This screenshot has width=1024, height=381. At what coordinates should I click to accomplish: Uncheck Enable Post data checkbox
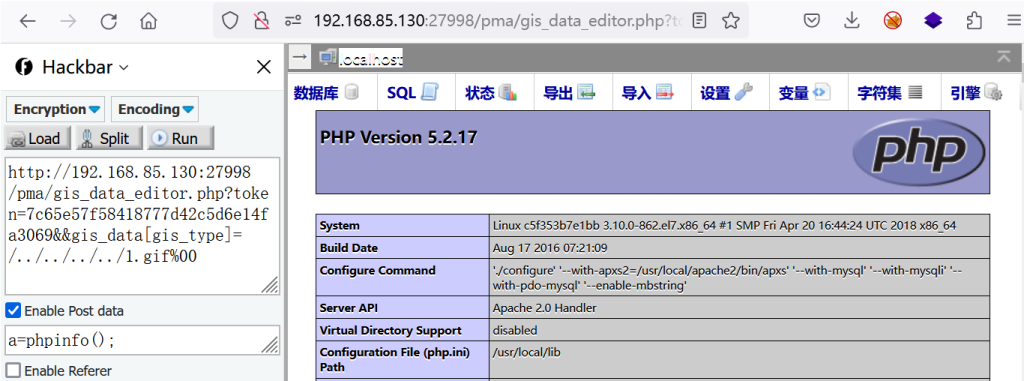12,310
